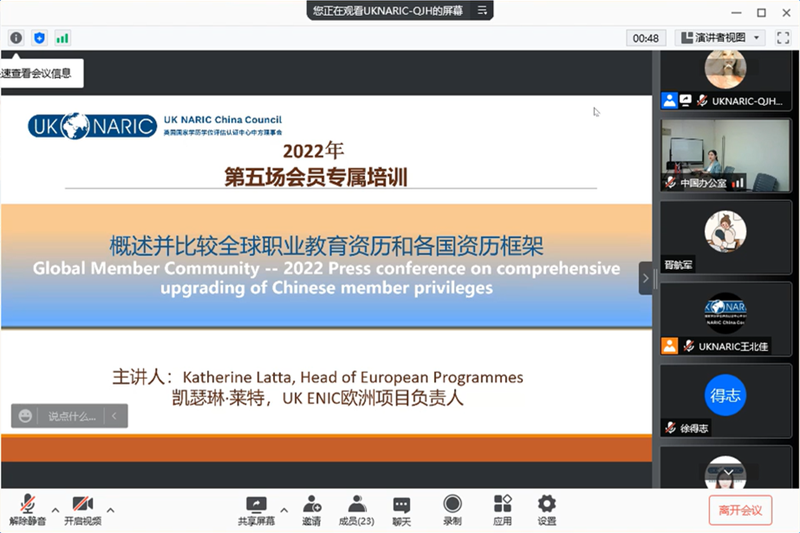Expand share screen options arrow
800x533 pixels.
coord(284,509)
